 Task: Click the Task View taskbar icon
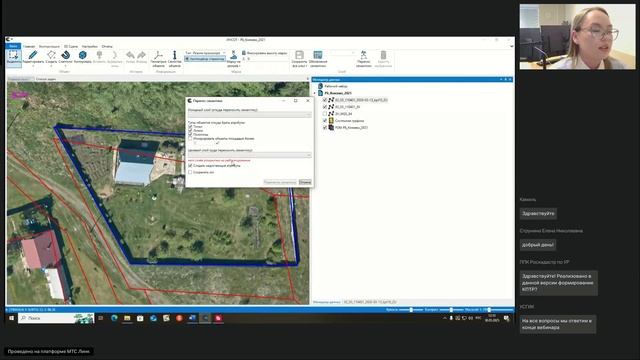(100, 318)
